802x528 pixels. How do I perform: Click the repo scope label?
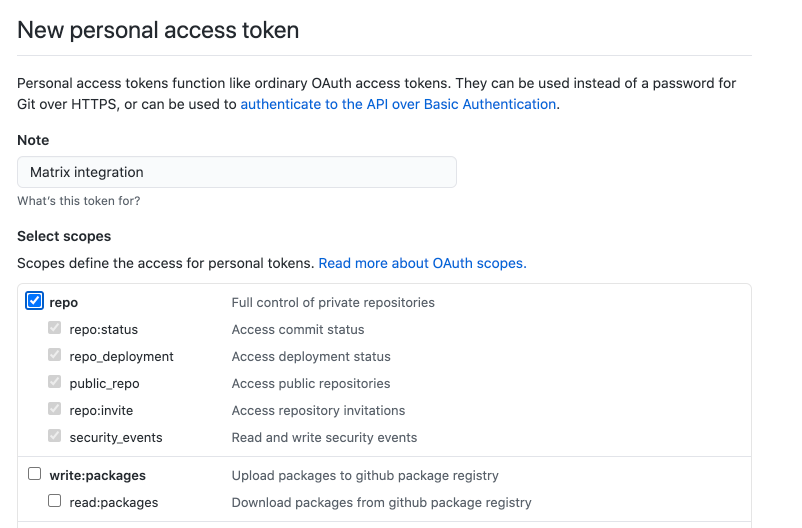[63, 303]
